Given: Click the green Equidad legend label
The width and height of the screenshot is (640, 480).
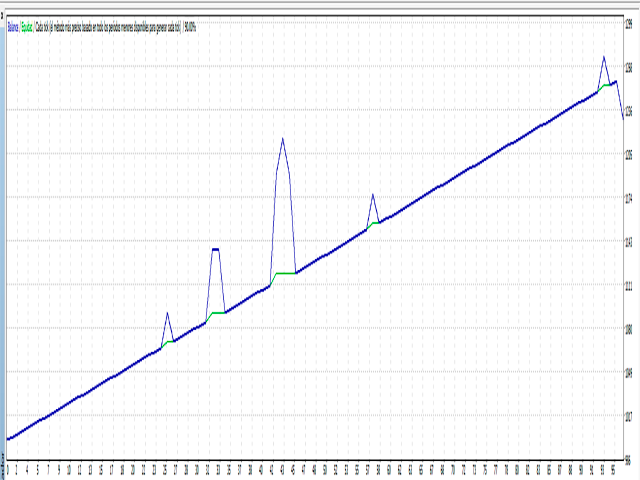Looking at the screenshot, I should tap(27, 27).
